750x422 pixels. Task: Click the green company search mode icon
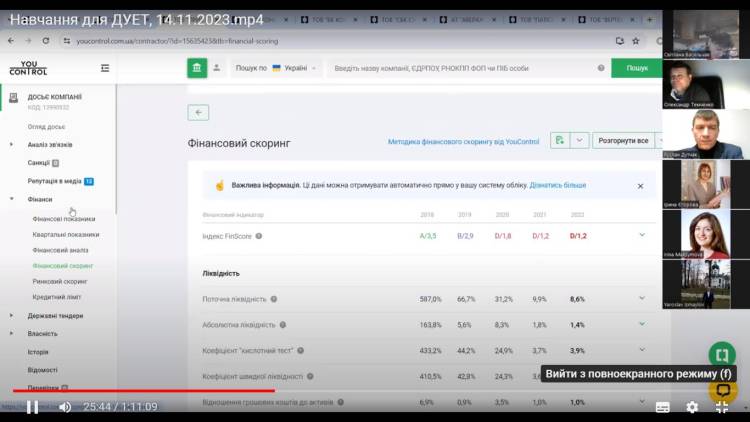pos(197,68)
